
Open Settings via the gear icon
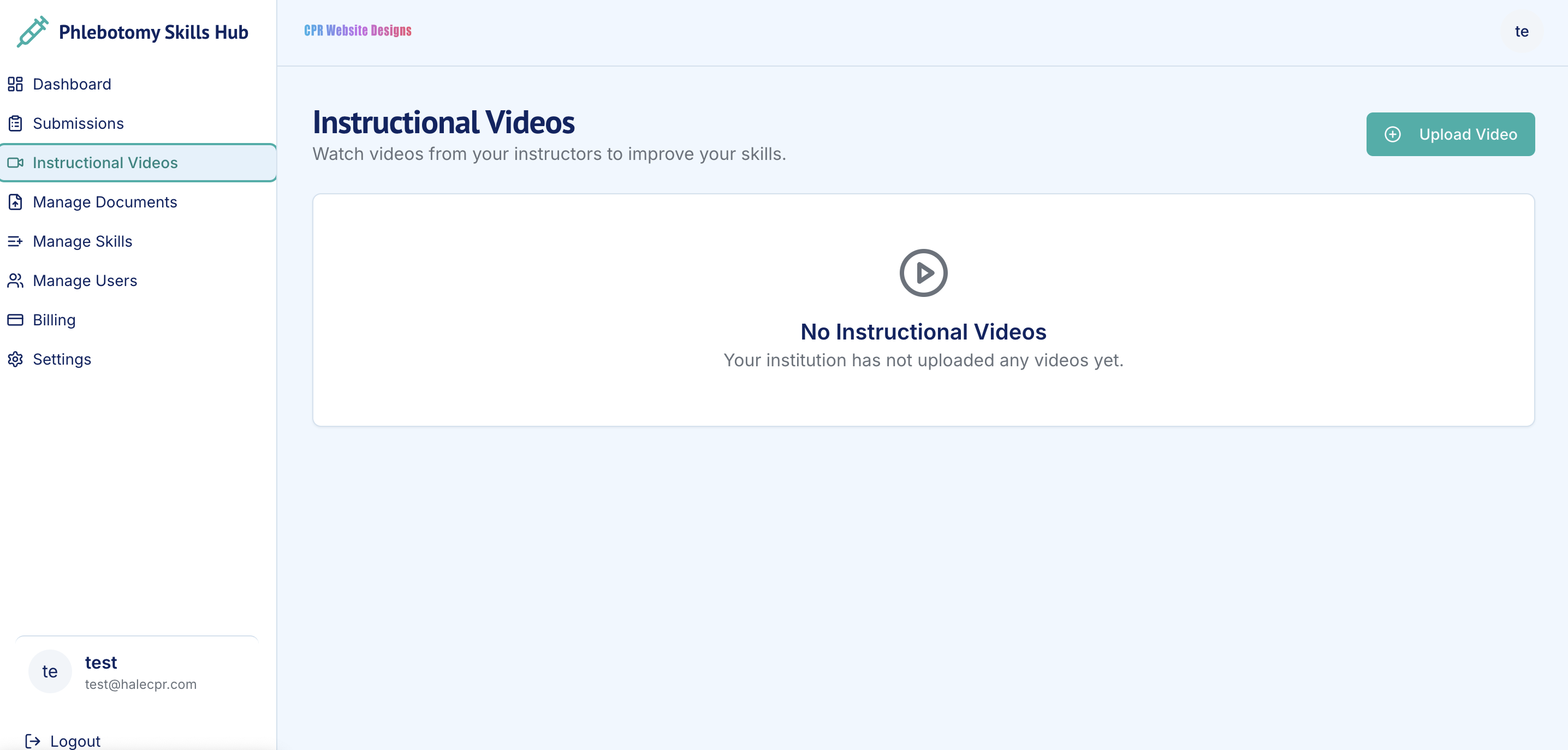click(15, 359)
